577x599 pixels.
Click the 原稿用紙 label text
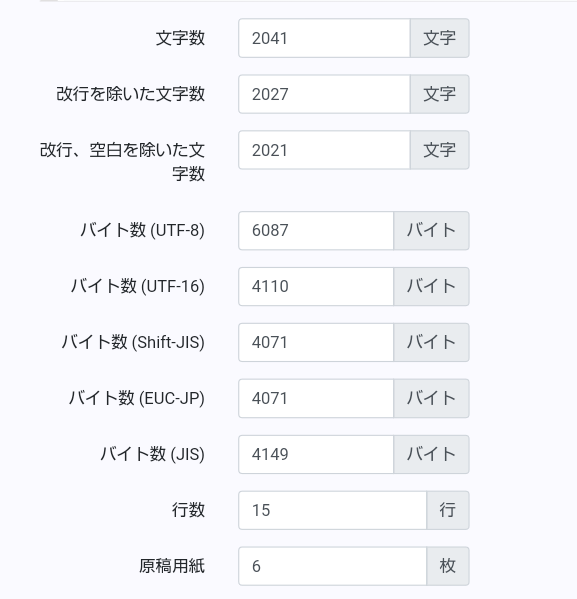pyautogui.click(x=172, y=566)
